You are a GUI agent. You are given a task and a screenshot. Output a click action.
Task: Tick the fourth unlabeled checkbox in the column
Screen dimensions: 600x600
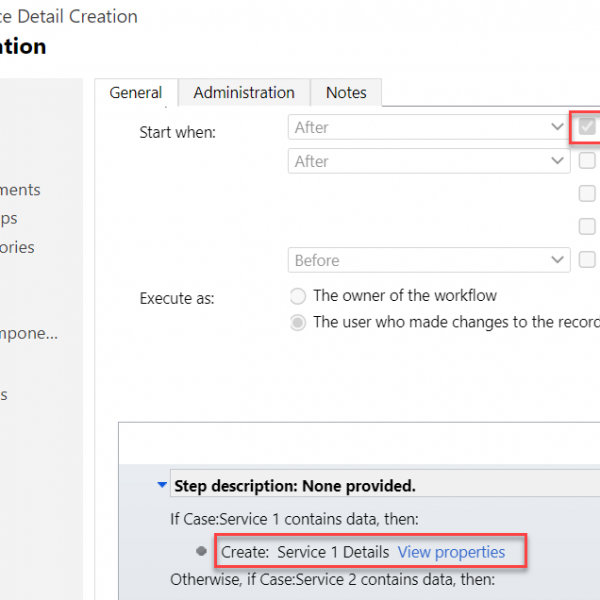click(x=587, y=226)
